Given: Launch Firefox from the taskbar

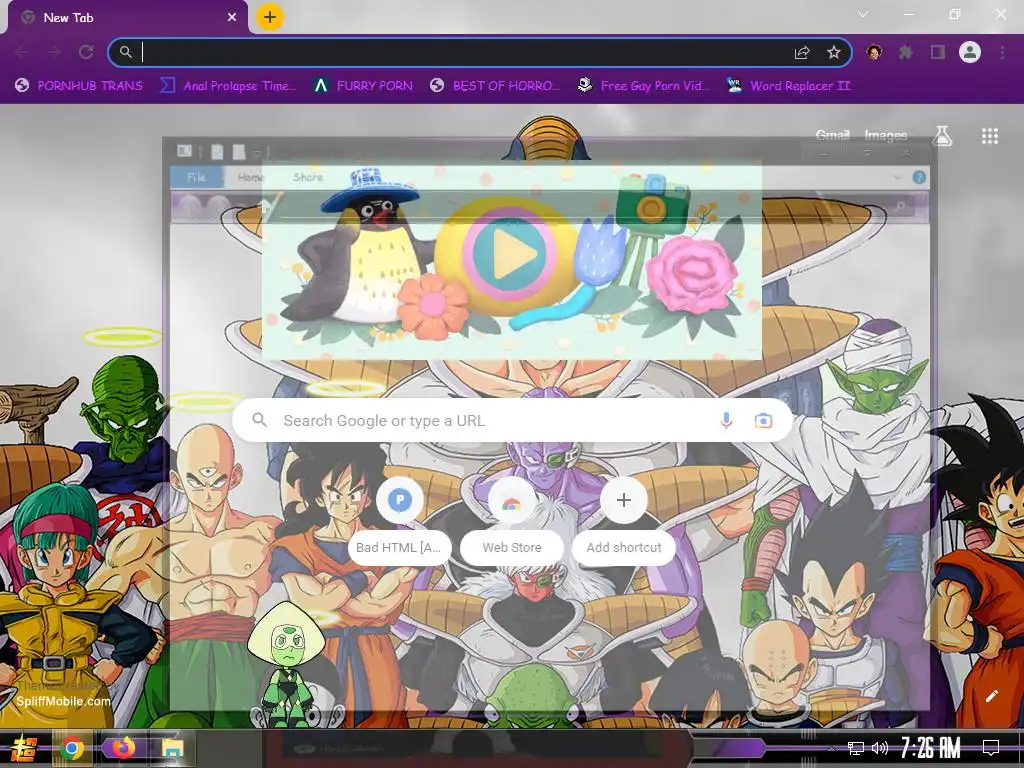Looking at the screenshot, I should pyautogui.click(x=122, y=748).
